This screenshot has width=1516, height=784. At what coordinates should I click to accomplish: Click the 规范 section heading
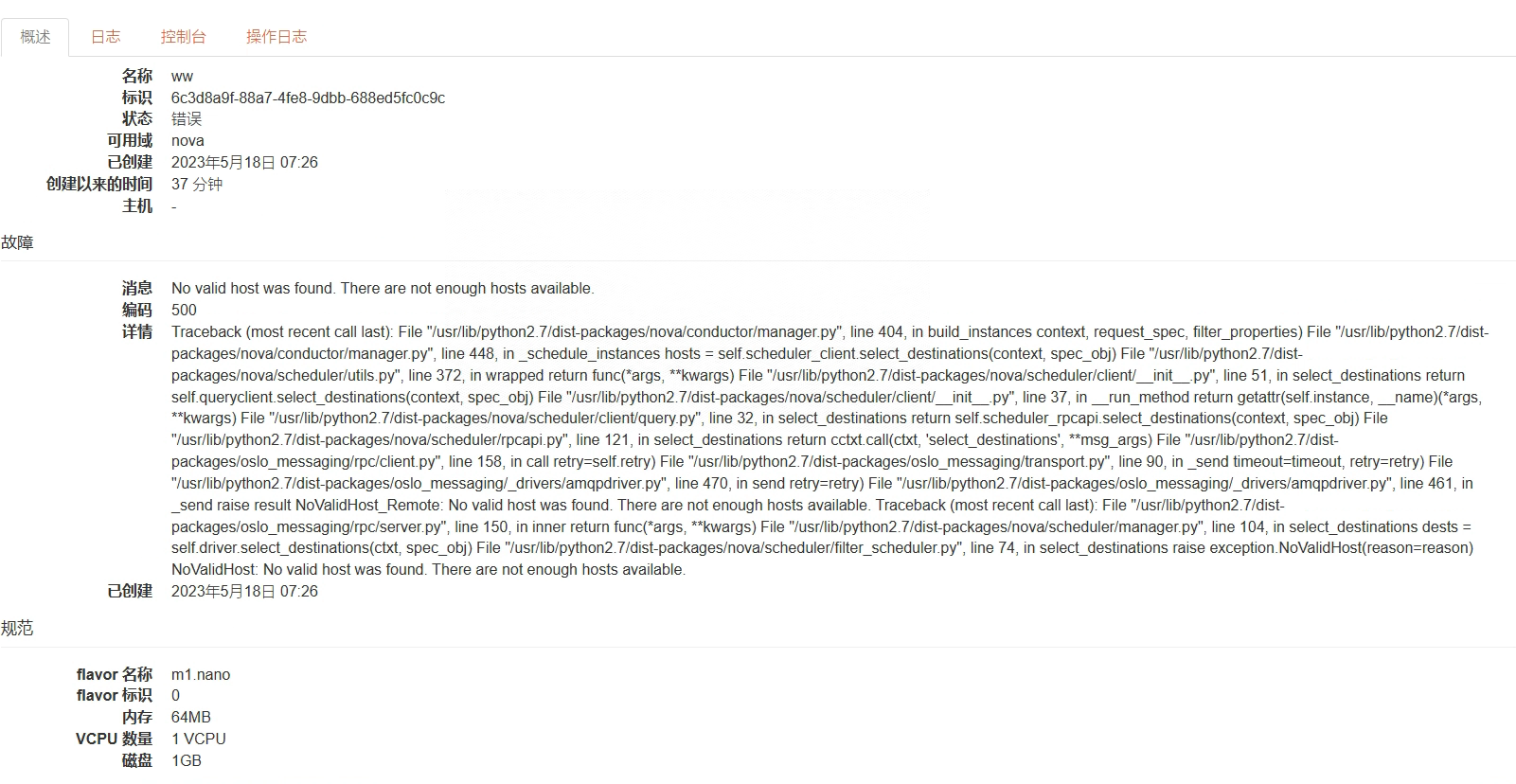pos(17,629)
